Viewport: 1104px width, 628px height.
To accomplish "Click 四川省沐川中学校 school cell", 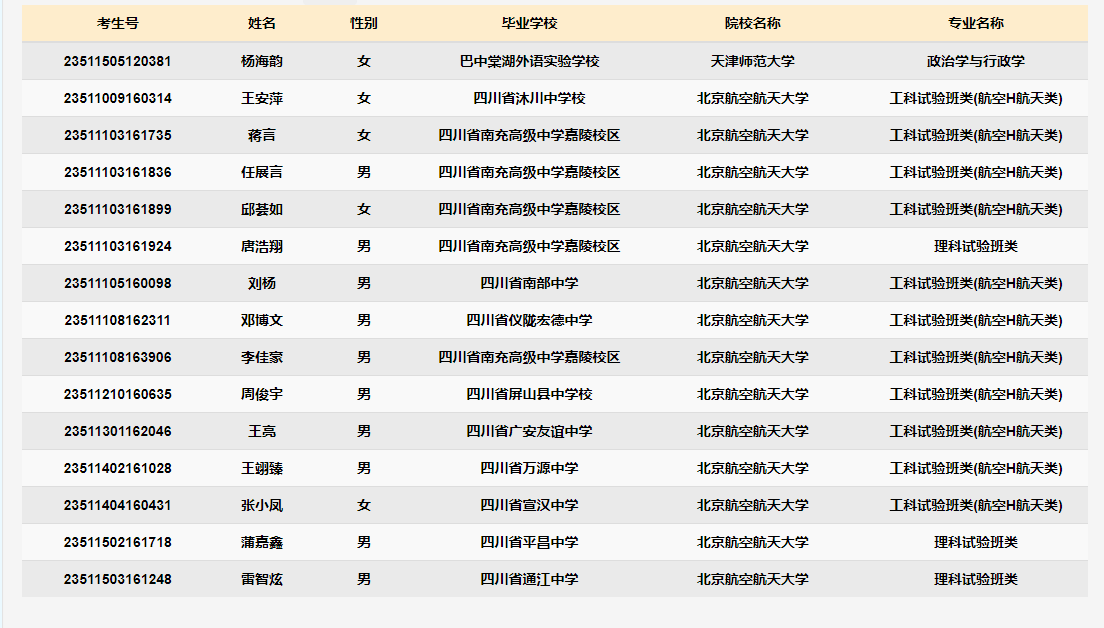I will coord(529,99).
